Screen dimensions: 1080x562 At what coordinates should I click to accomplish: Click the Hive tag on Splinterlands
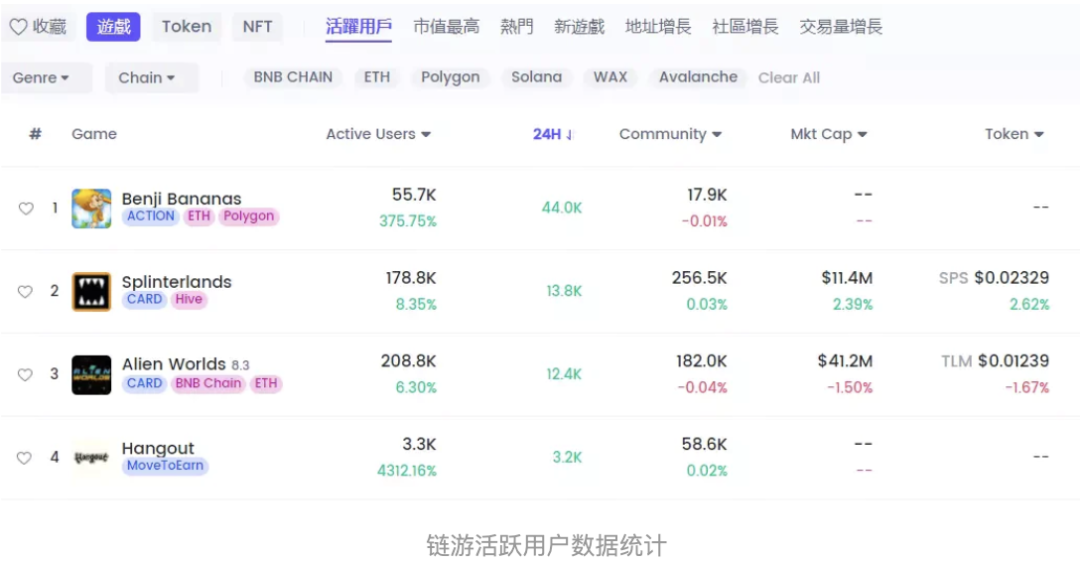(x=189, y=300)
